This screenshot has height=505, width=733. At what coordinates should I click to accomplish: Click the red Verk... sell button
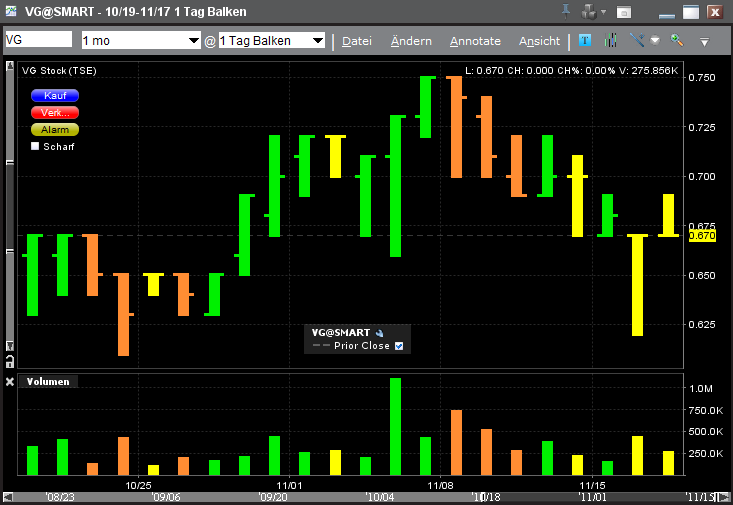pyautogui.click(x=55, y=113)
